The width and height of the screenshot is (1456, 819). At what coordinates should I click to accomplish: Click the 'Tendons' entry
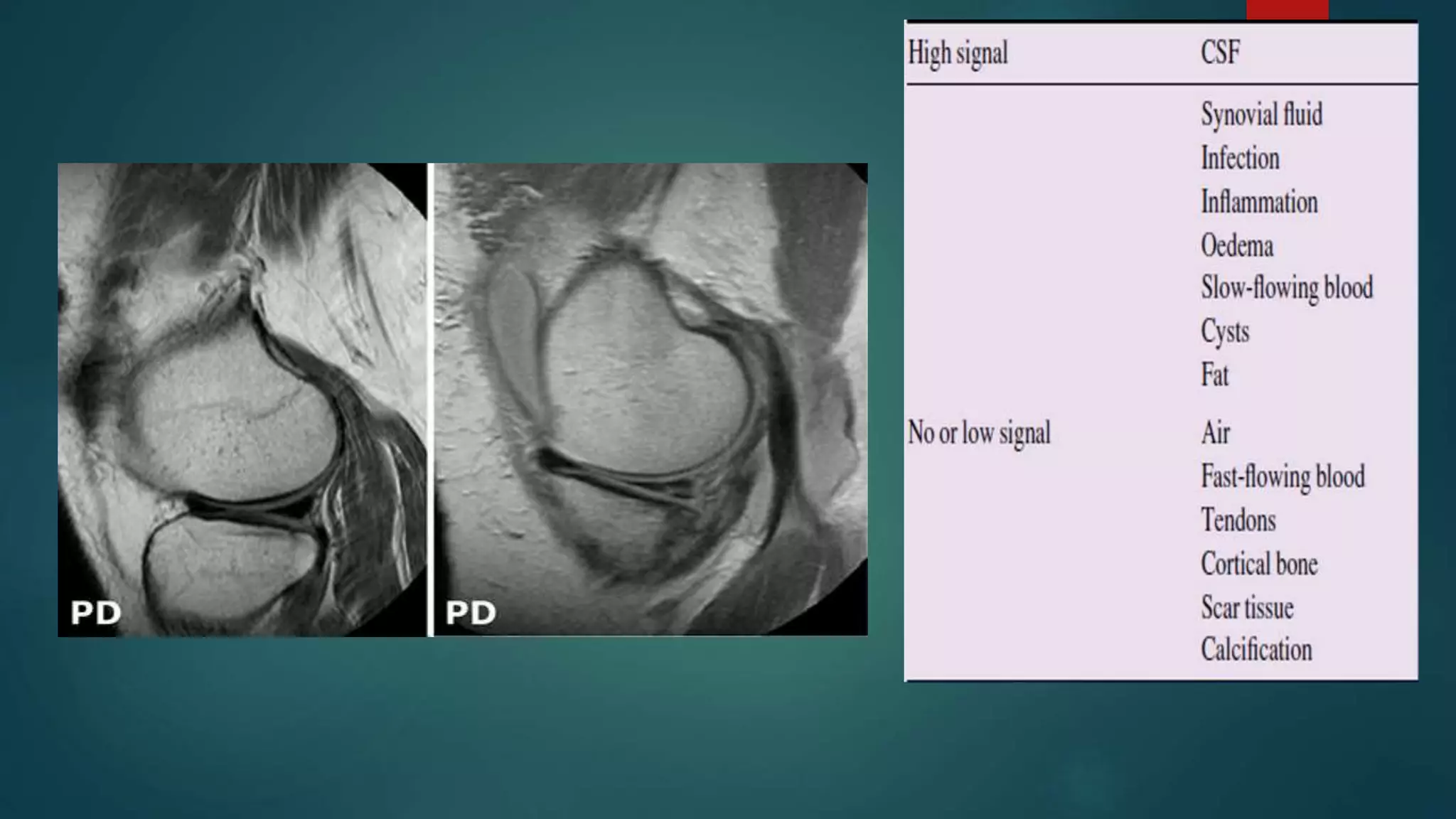pos(1238,520)
